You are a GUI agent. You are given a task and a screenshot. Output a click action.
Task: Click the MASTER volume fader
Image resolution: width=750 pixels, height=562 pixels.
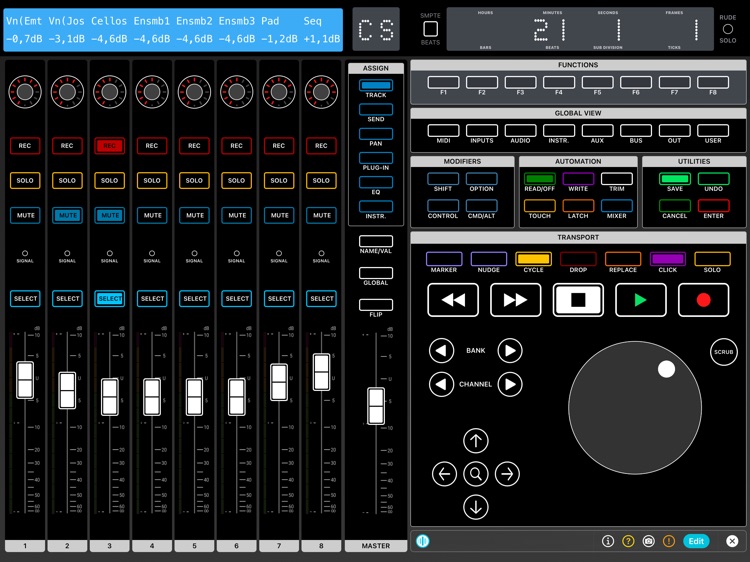(376, 406)
